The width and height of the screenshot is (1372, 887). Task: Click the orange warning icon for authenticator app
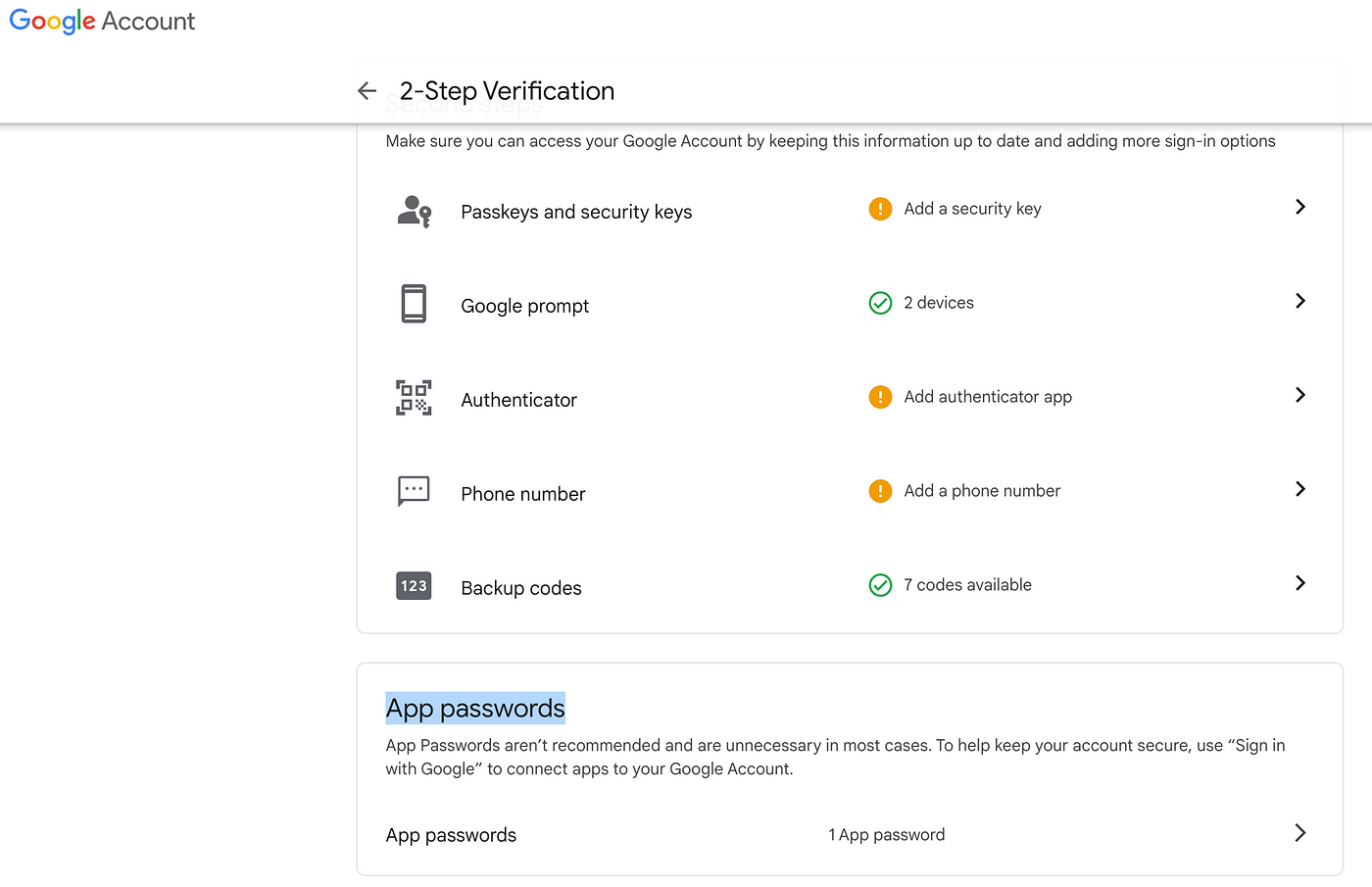click(880, 397)
